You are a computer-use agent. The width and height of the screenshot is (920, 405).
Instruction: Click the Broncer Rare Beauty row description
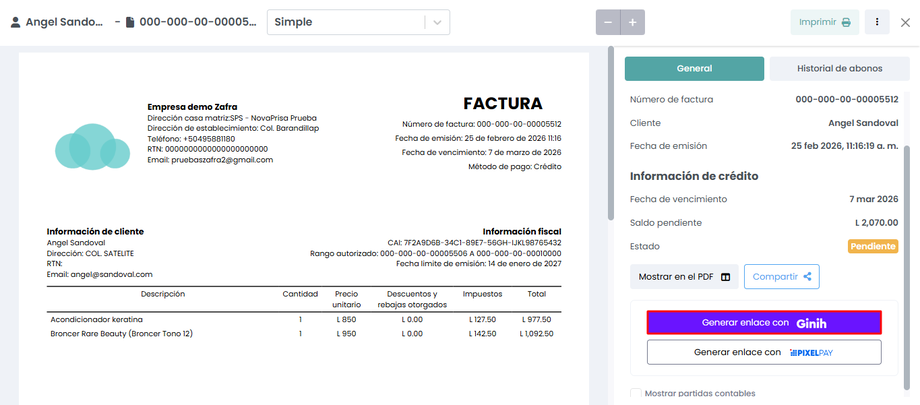(x=122, y=334)
